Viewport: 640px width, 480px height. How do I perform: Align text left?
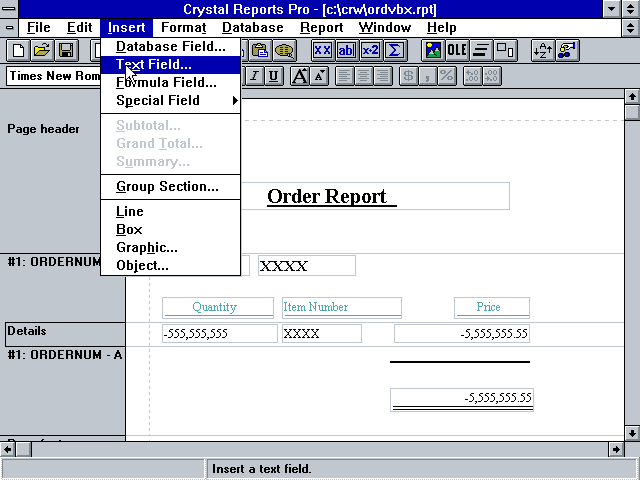pos(344,76)
